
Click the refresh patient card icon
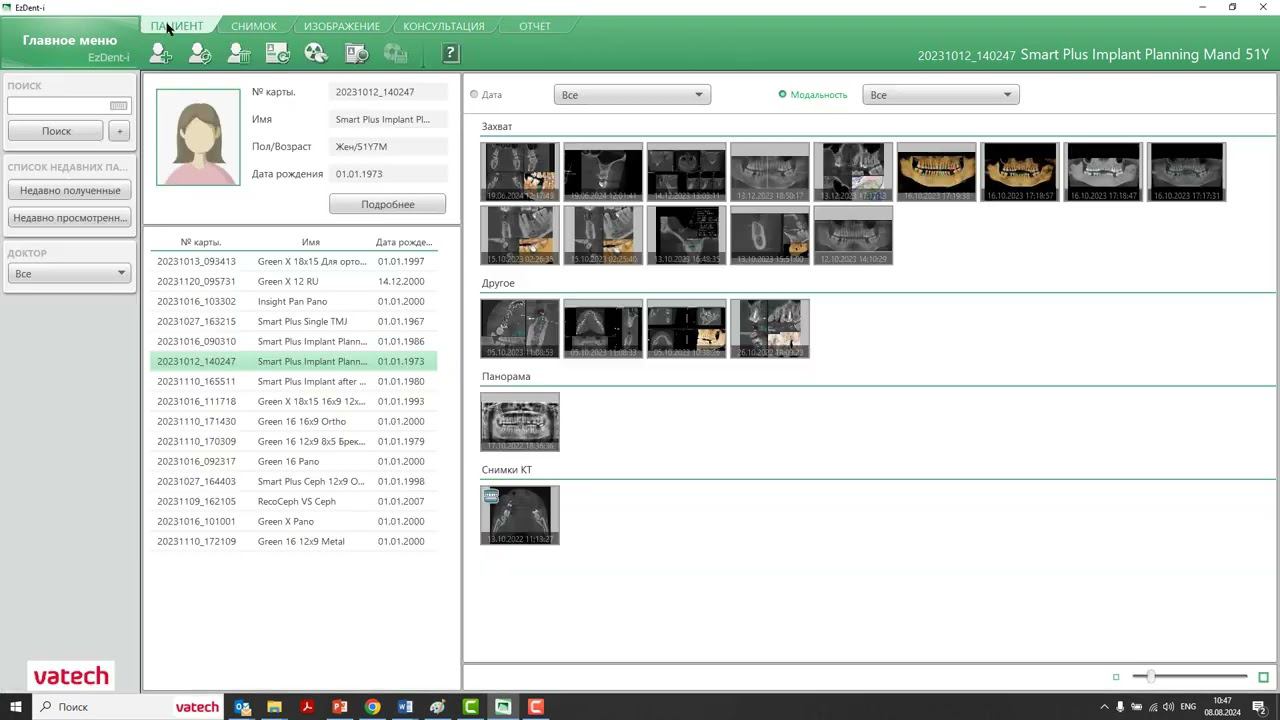[x=277, y=54]
